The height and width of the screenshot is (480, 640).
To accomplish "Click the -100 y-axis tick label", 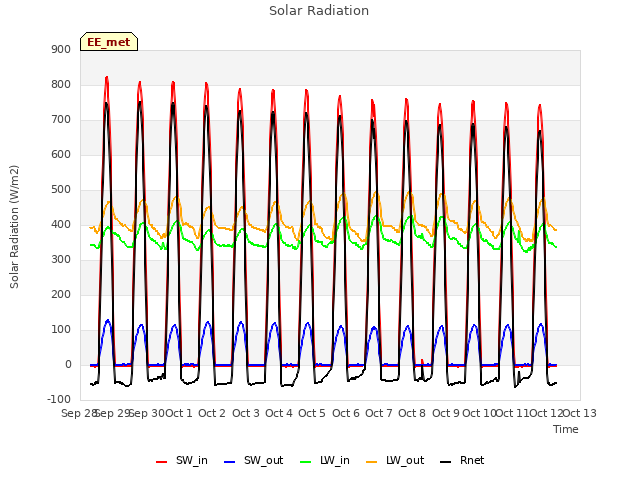I will pyautogui.click(x=59, y=399).
